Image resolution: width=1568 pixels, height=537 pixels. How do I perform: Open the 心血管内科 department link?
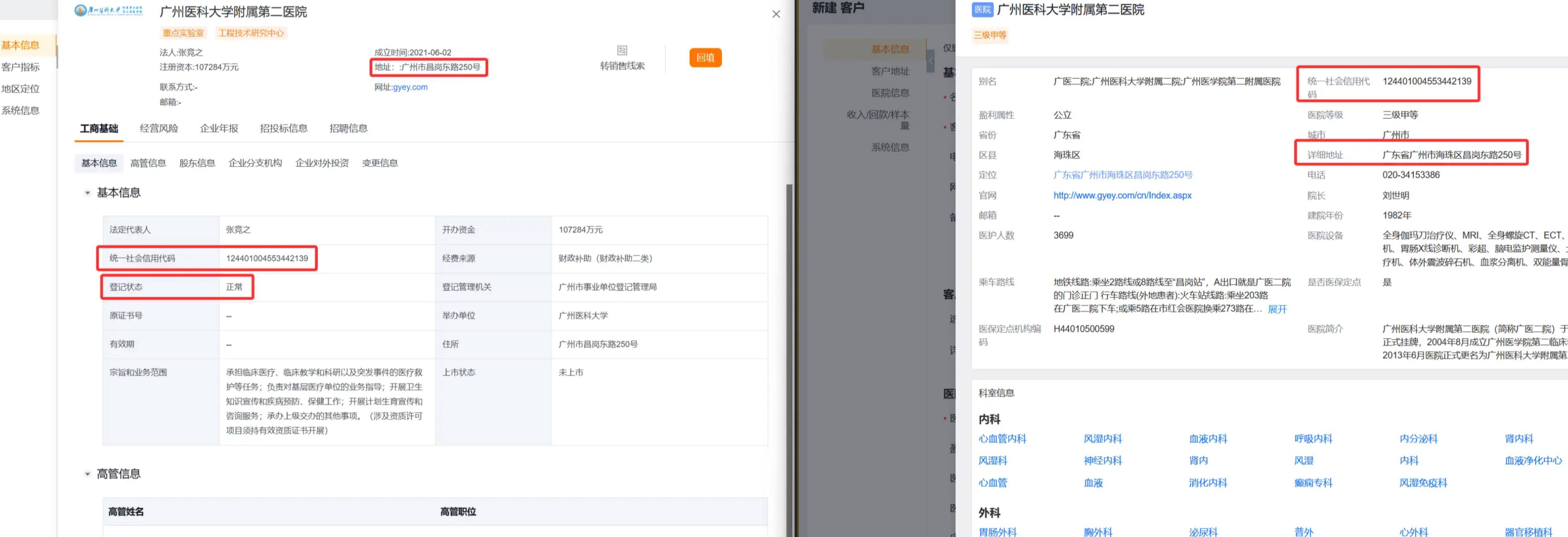coord(1002,439)
